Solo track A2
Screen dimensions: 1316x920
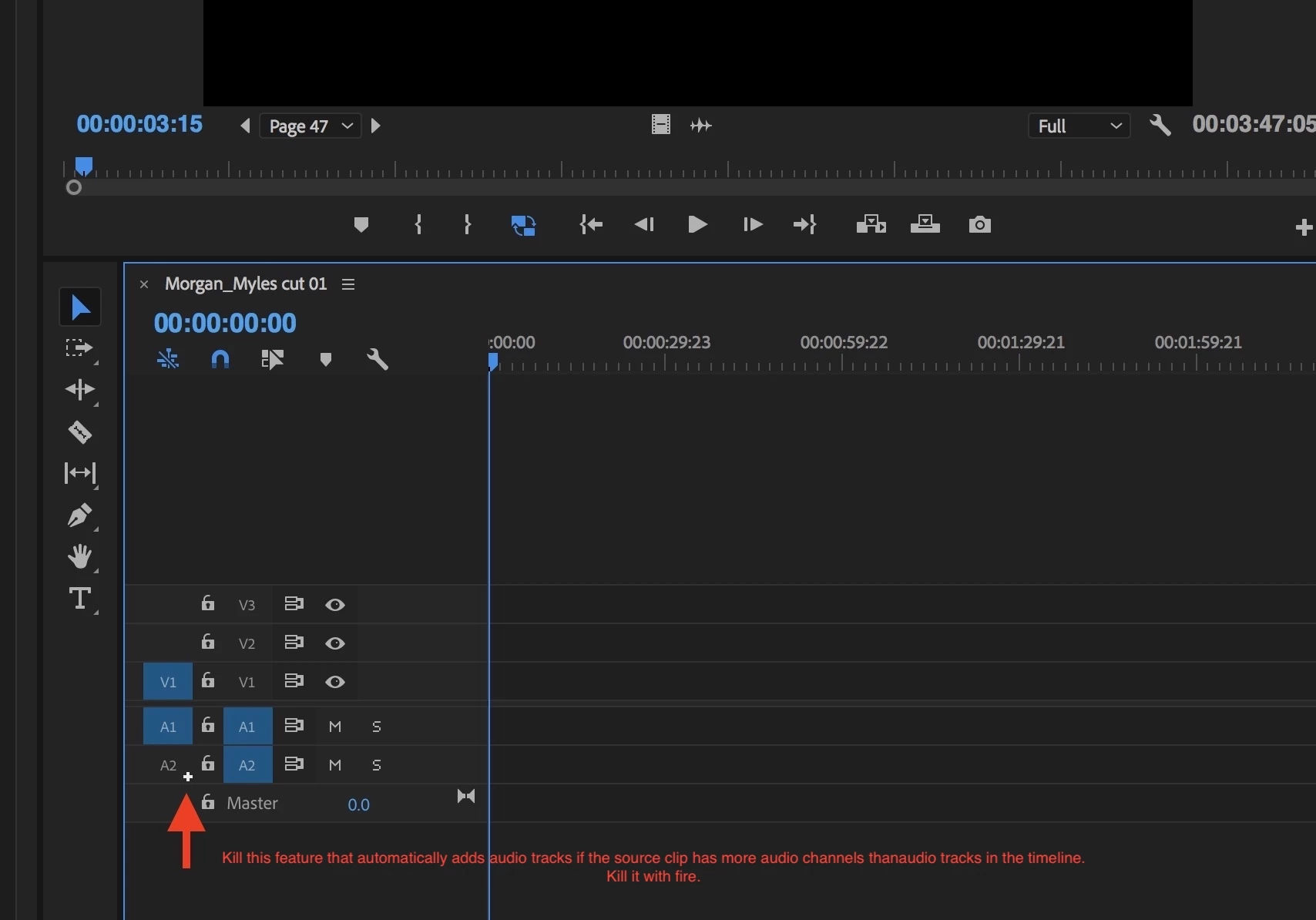377,765
